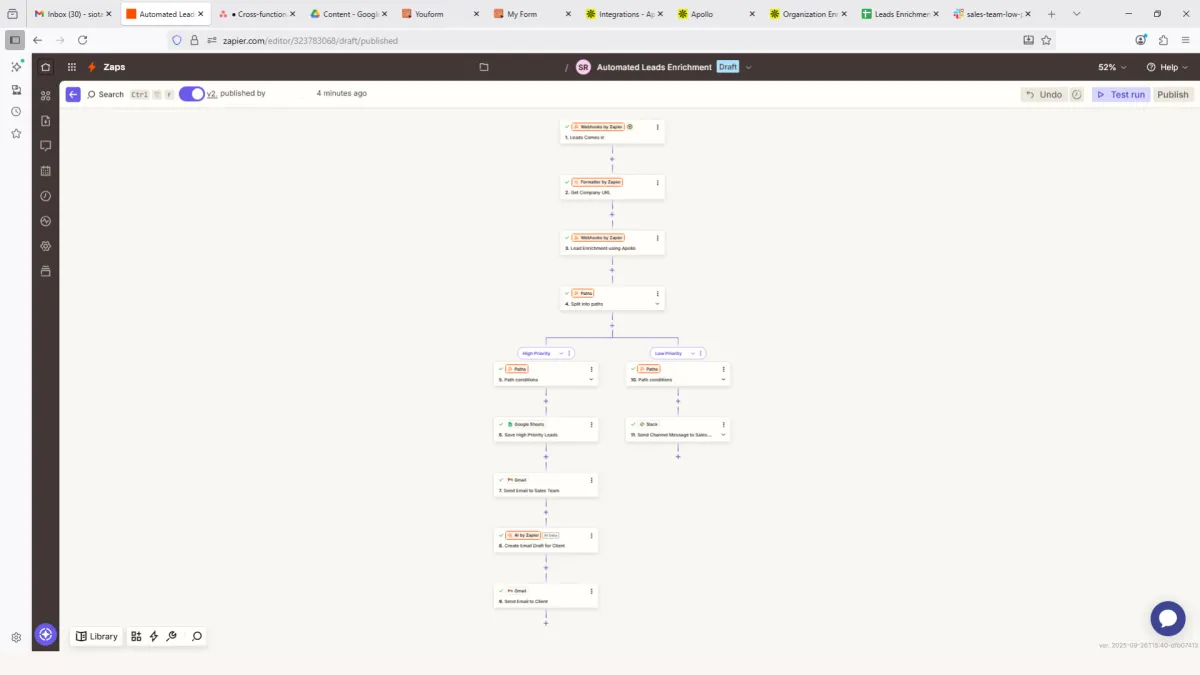Image resolution: width=1200 pixels, height=675 pixels.
Task: Click the purple Copilot icon at bottom left
Action: [45, 635]
